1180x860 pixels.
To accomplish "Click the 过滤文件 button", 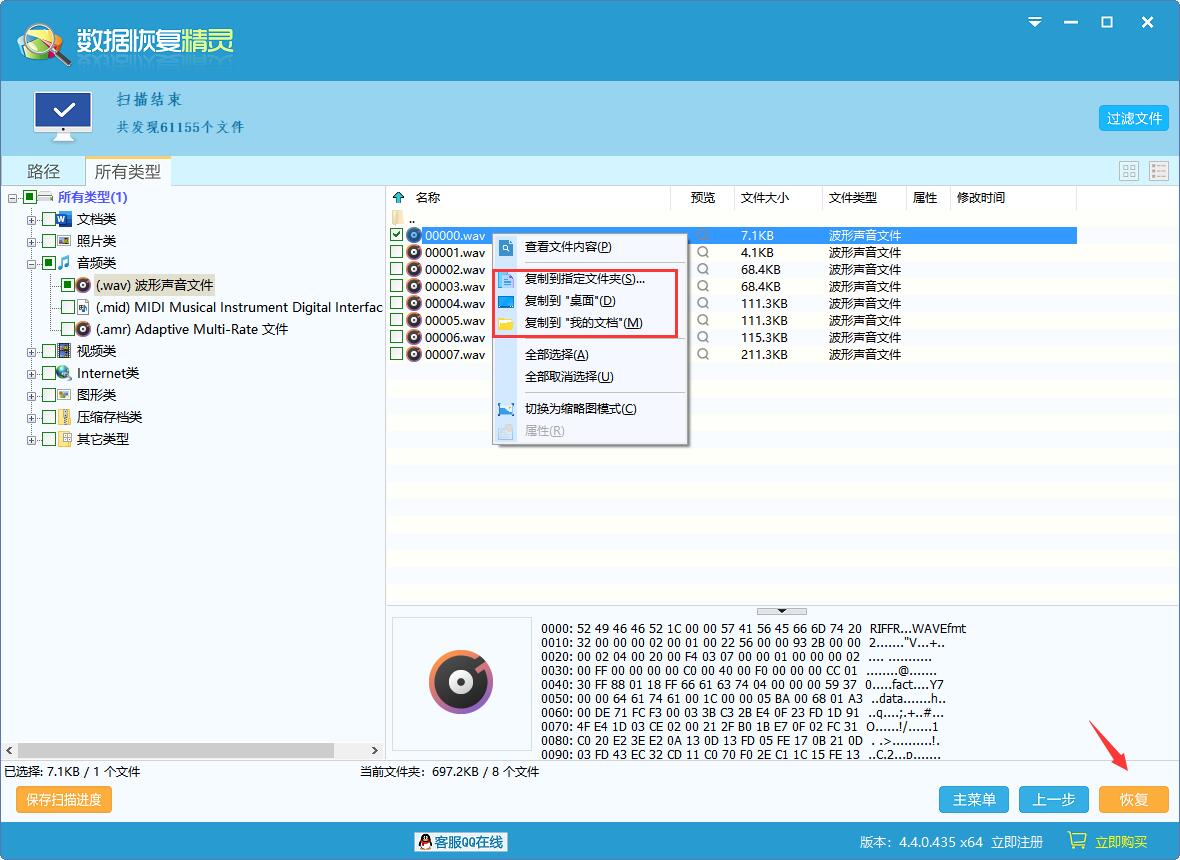I will (x=1133, y=118).
